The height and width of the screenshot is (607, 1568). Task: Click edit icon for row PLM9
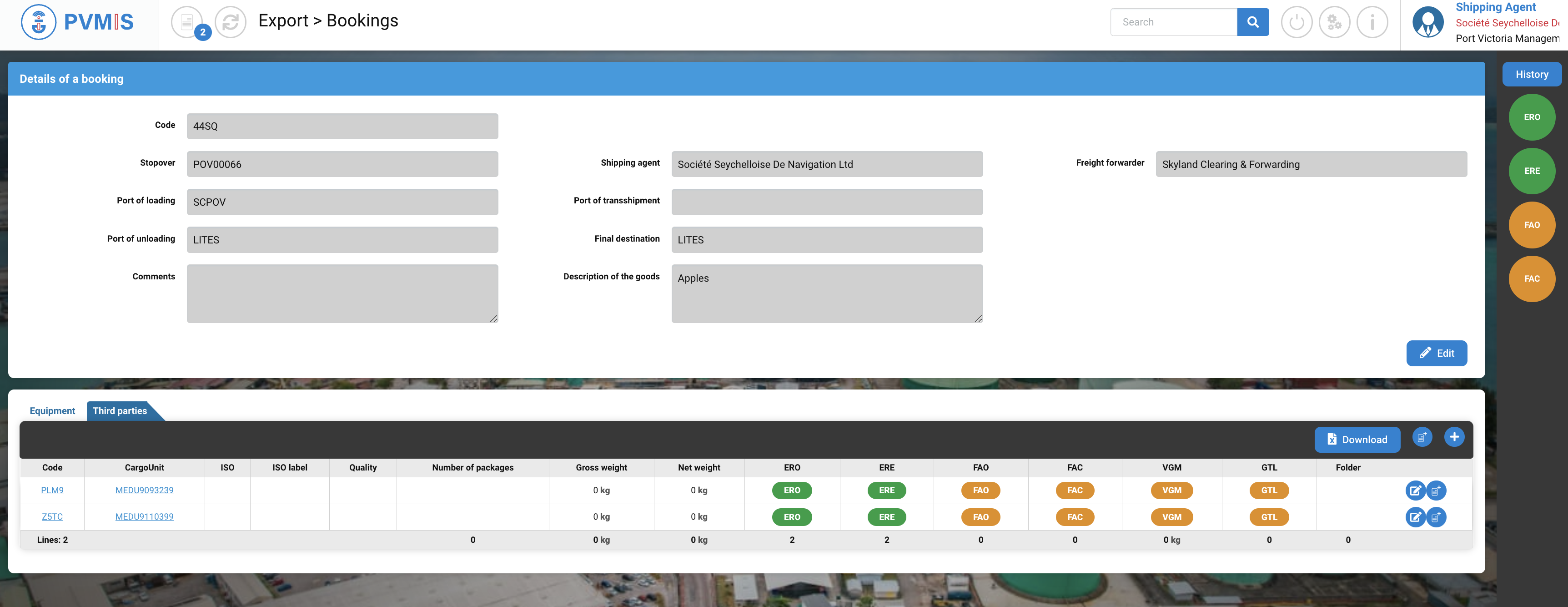coord(1415,490)
